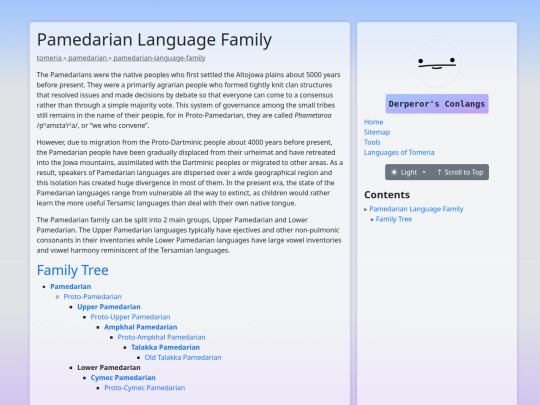Jump to Family Tree in Contents
Viewport: 540px width, 405px height.
pyautogui.click(x=394, y=219)
